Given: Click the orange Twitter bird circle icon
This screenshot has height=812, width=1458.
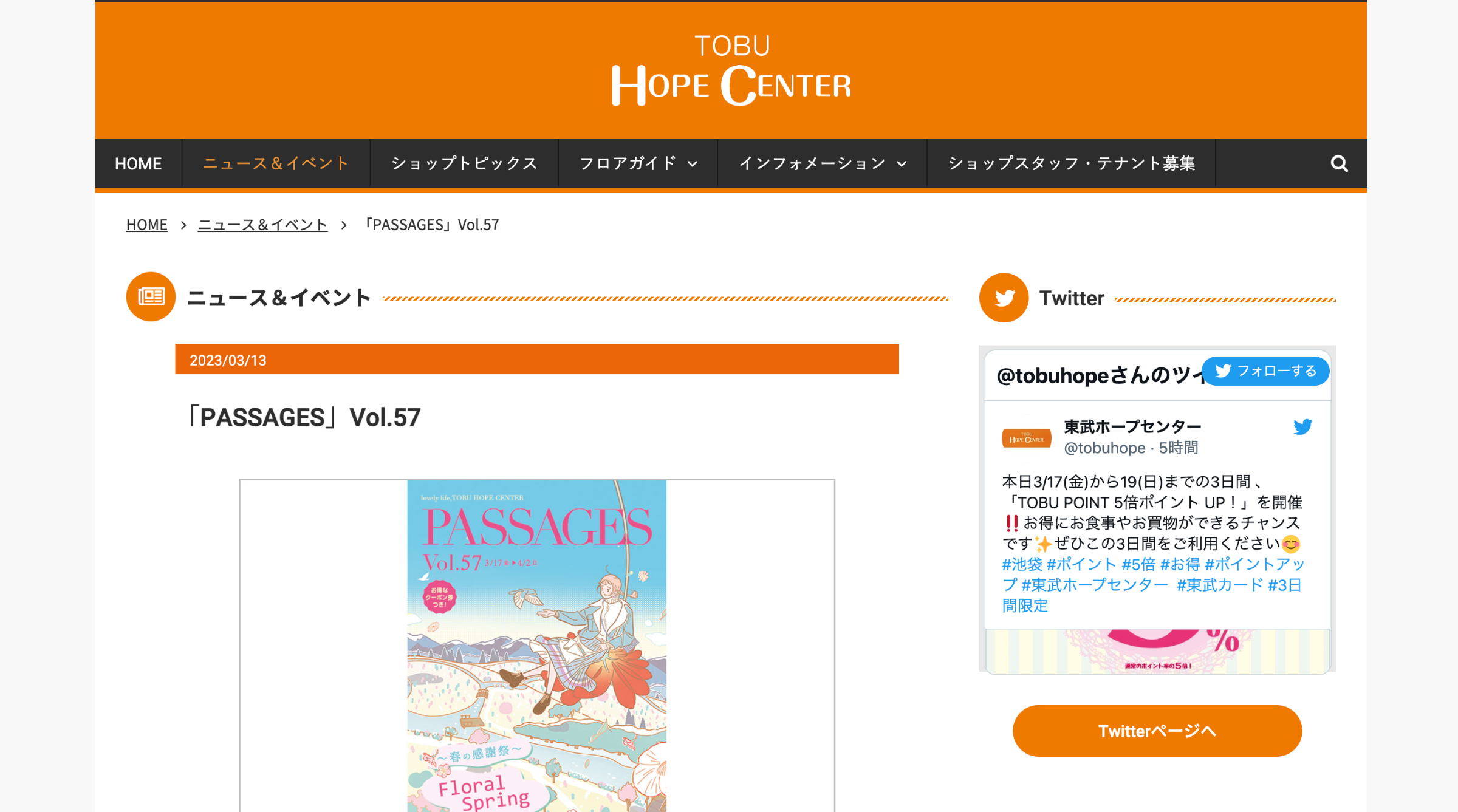Looking at the screenshot, I should pos(1004,298).
